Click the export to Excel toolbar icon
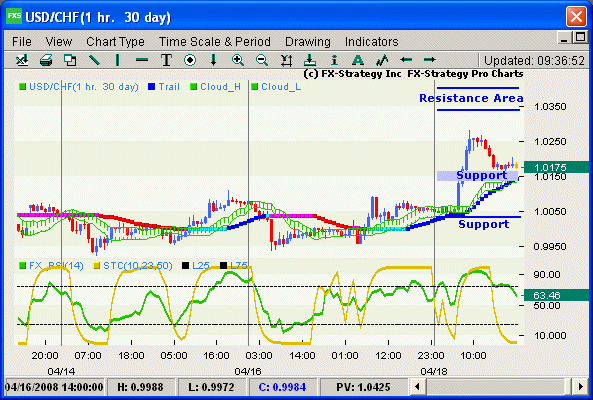 point(22,60)
